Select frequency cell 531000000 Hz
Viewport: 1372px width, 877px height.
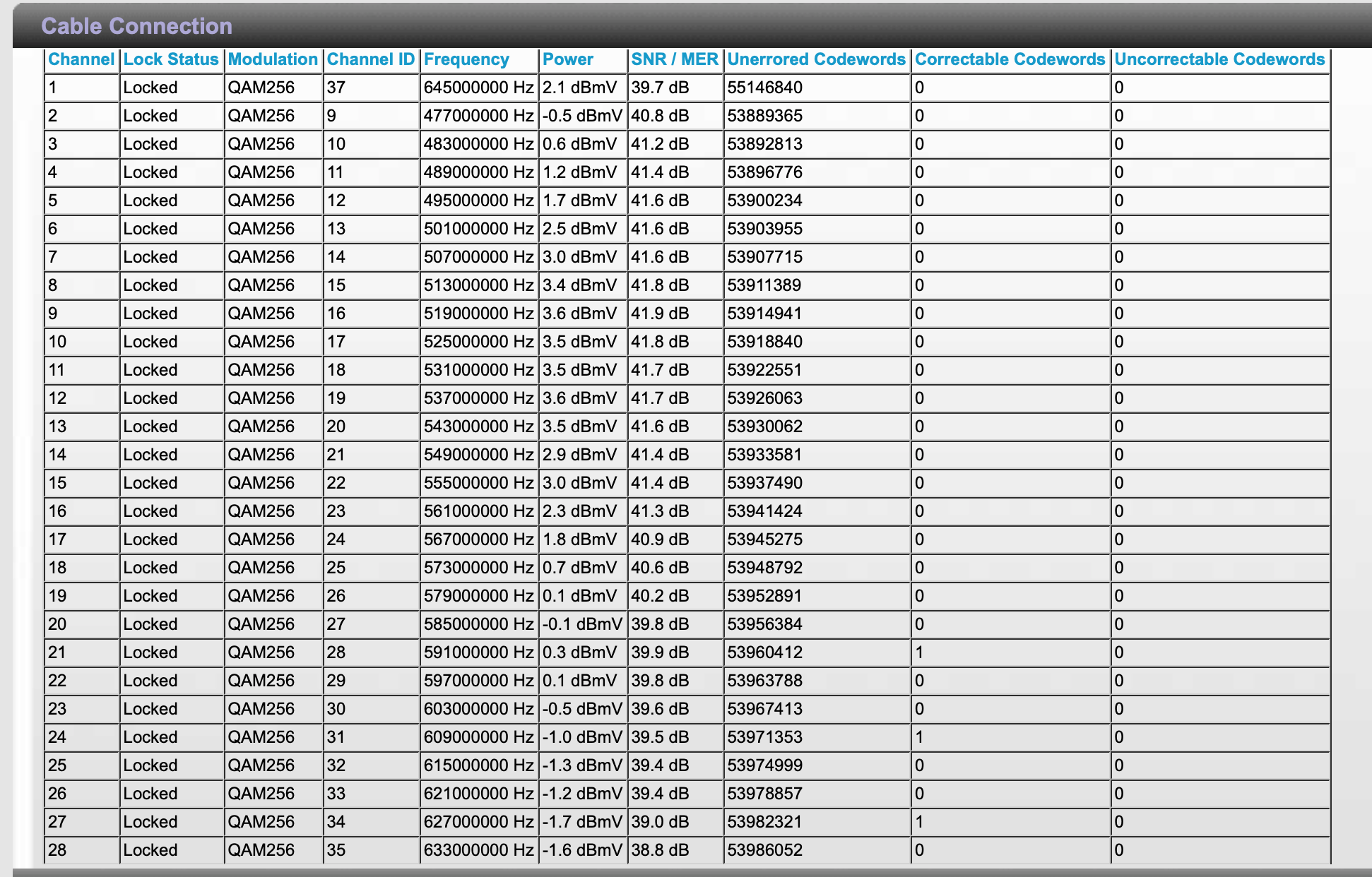pos(478,370)
